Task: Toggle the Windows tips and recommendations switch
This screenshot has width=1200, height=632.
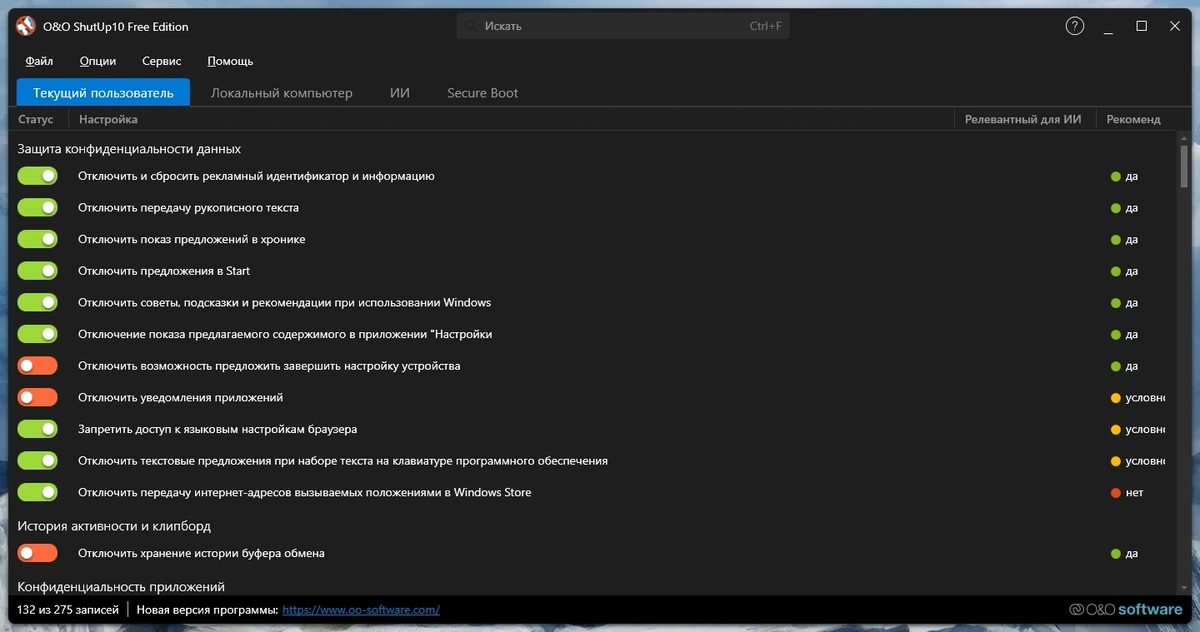Action: tap(38, 303)
